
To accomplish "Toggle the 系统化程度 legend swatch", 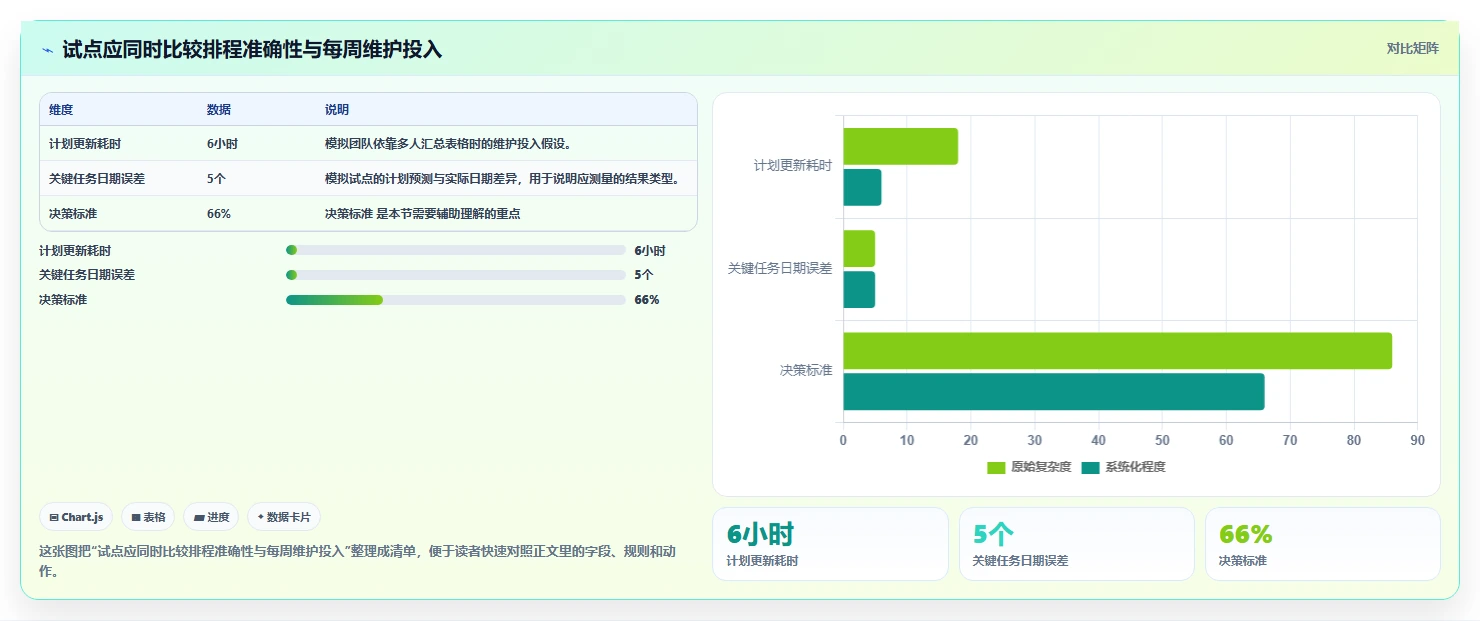I will [x=1090, y=467].
